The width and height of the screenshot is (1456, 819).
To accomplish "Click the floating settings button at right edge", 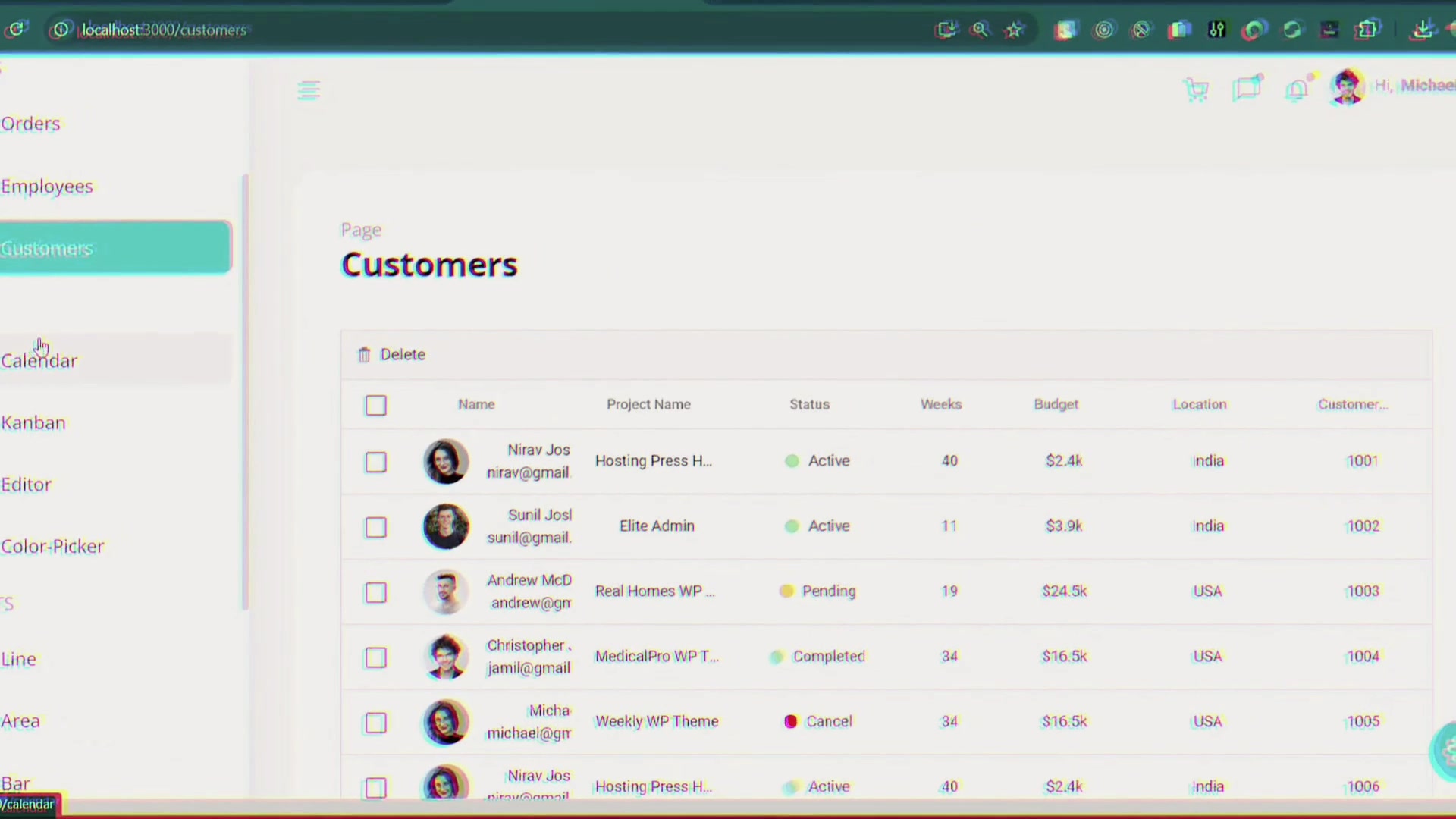I will [x=1444, y=752].
